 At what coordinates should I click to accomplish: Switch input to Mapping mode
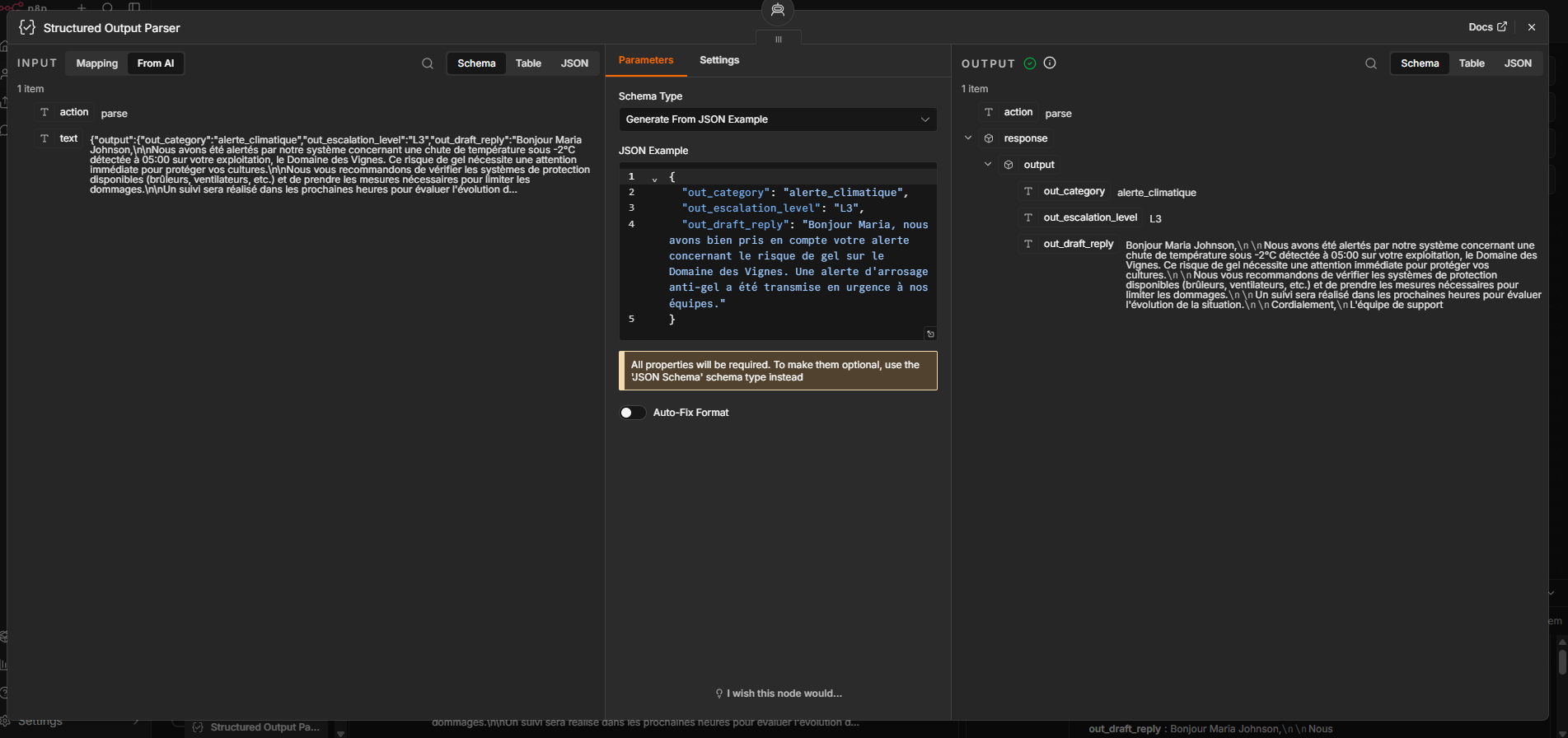coord(97,63)
